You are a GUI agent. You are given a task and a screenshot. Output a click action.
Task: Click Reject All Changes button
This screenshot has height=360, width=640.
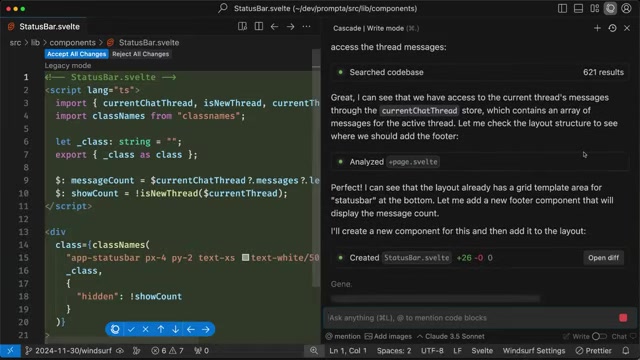(140, 54)
